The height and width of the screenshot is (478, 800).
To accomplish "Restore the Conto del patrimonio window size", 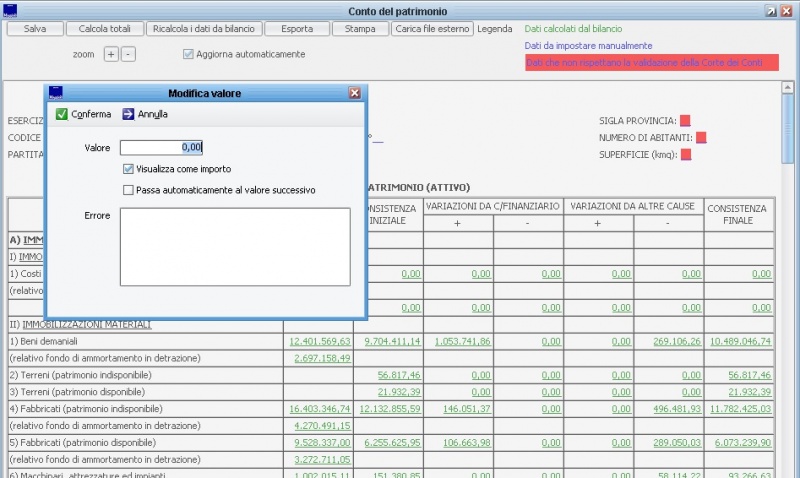I will (771, 10).
